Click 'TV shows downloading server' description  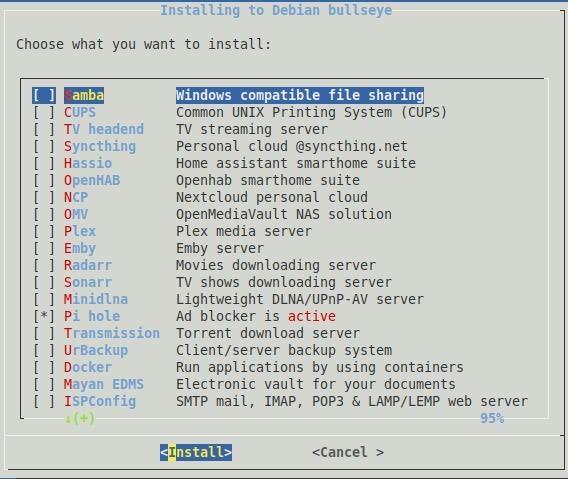pyautogui.click(x=284, y=283)
